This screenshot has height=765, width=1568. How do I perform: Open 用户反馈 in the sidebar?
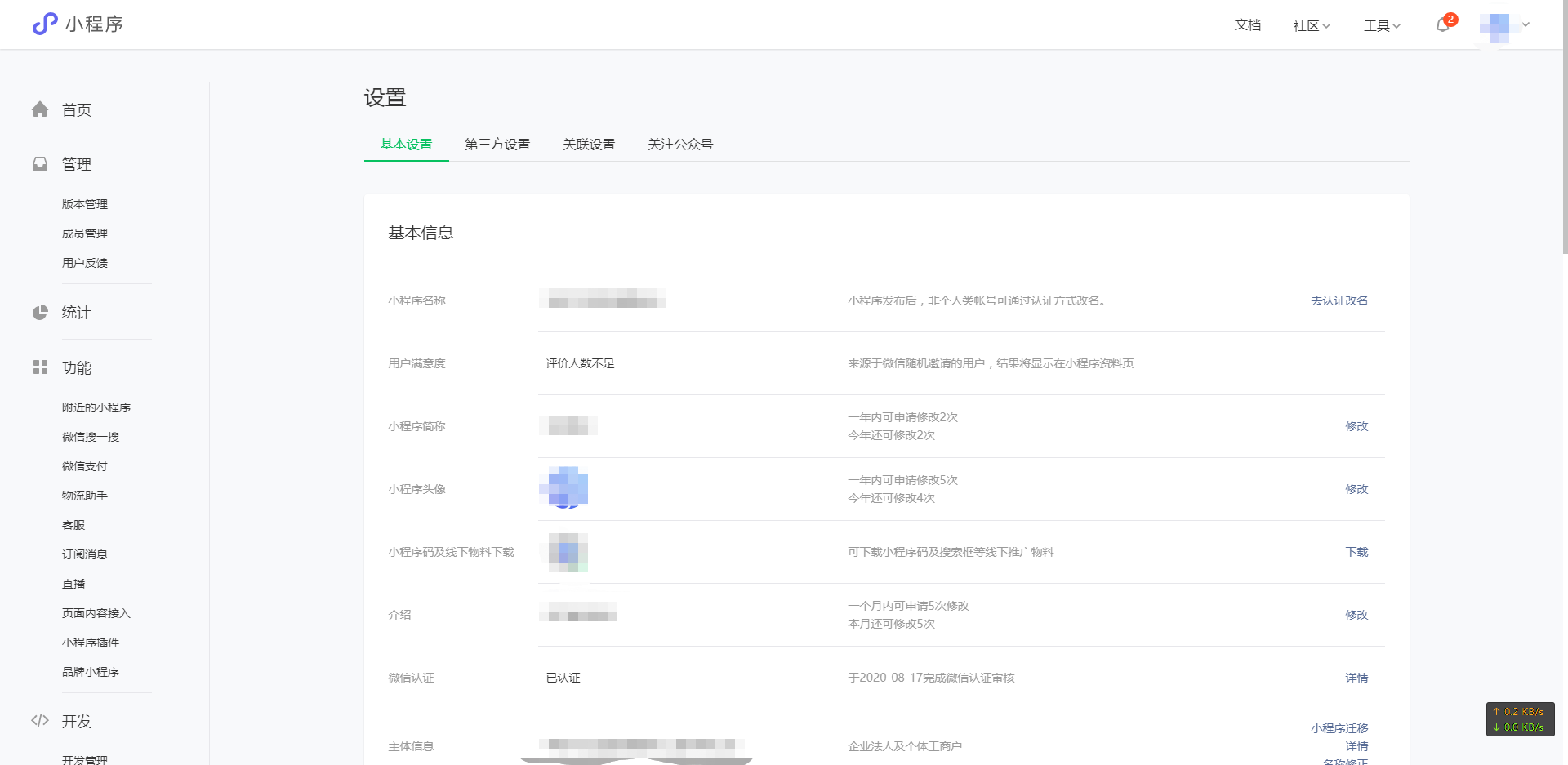click(85, 263)
